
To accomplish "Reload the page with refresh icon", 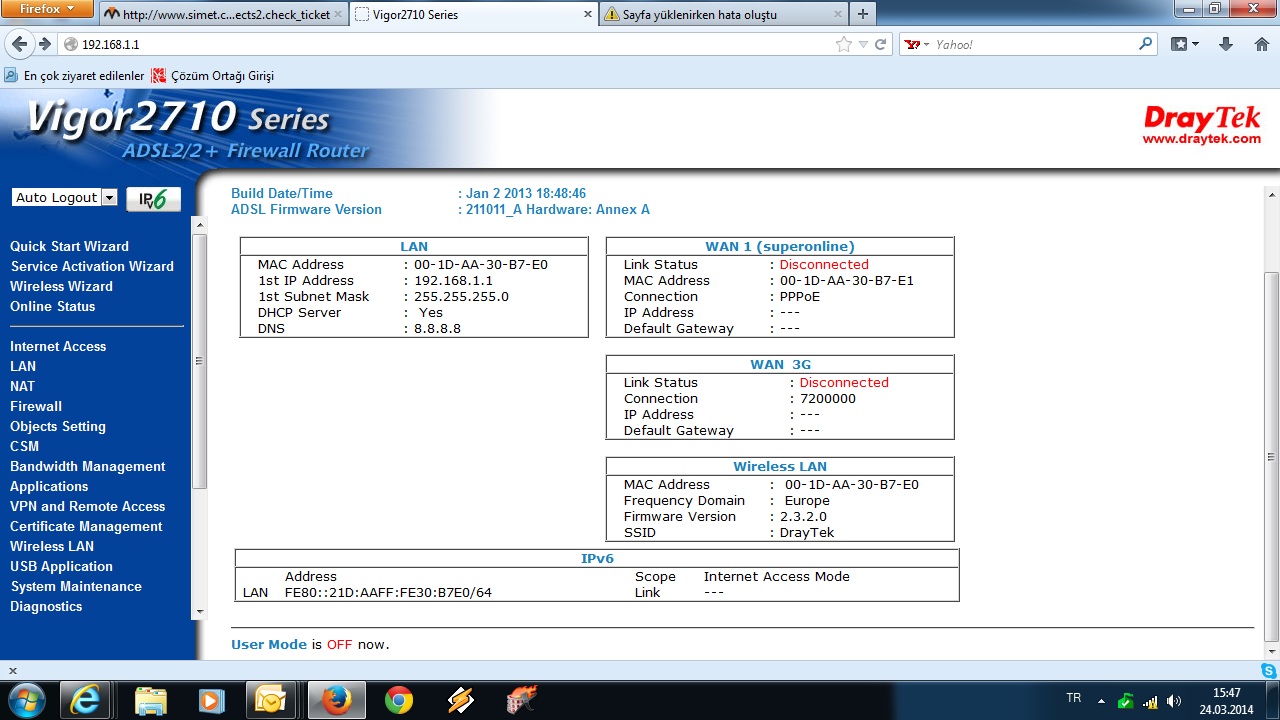I will pos(881,44).
